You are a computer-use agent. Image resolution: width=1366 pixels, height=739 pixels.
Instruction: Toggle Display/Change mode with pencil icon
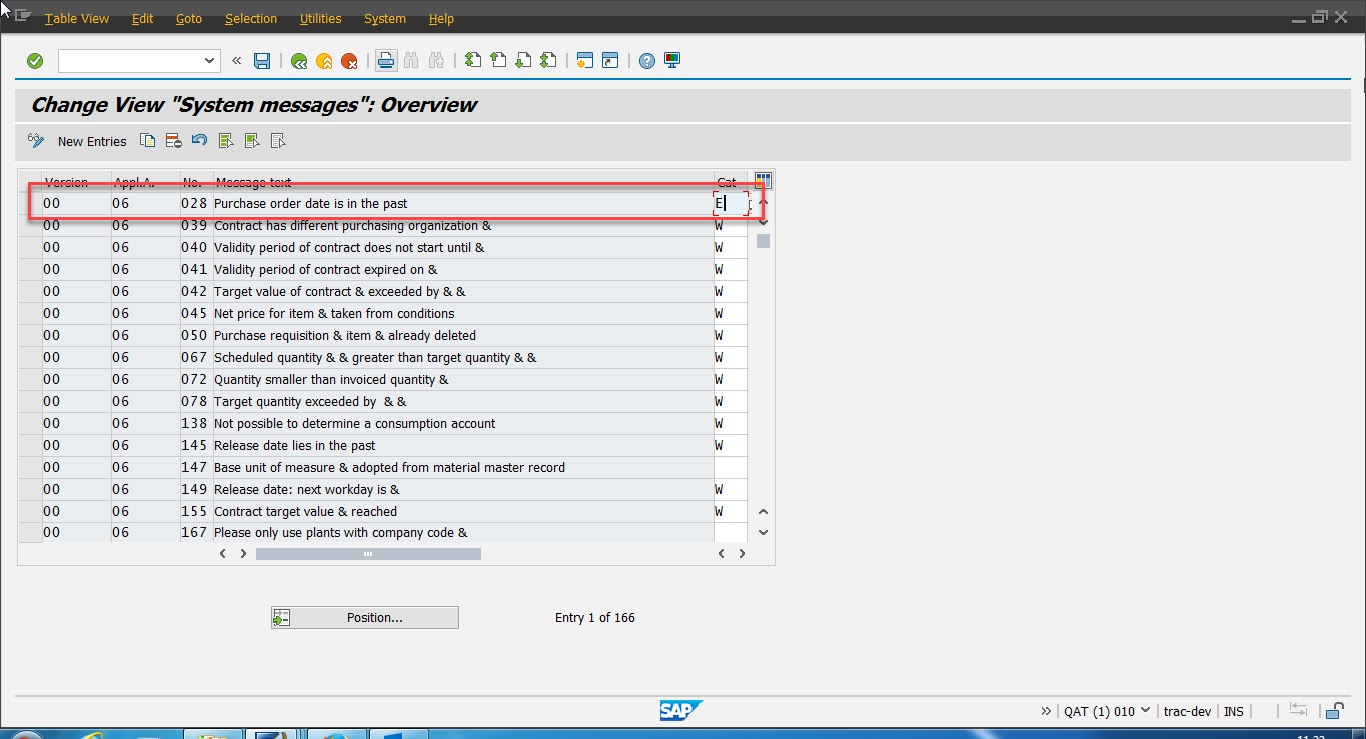36,141
